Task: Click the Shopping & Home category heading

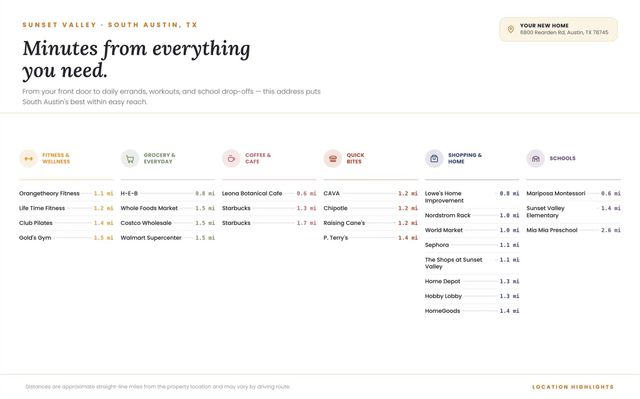Action: (465, 158)
